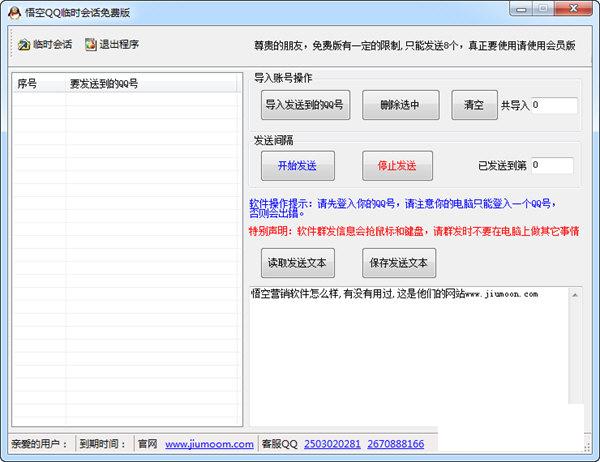Click the 共导入 label
This screenshot has height=462, width=600.
click(515, 105)
